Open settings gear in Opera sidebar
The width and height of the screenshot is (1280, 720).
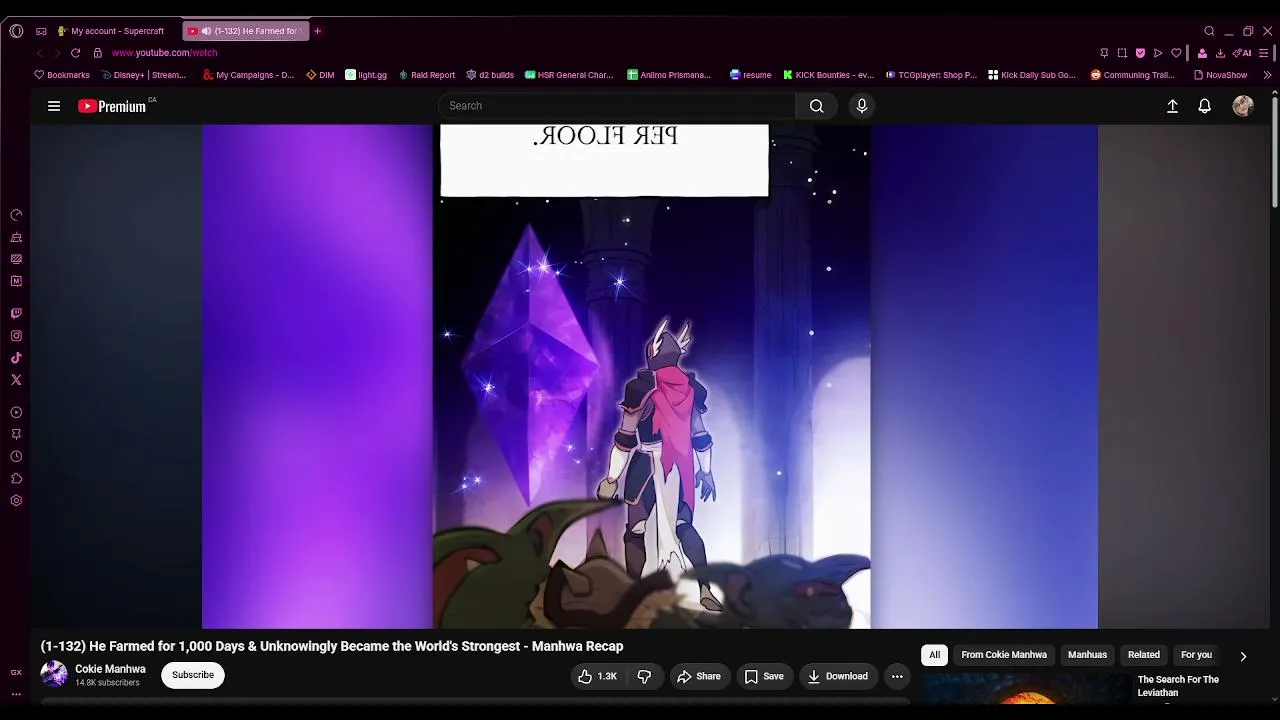(x=16, y=501)
